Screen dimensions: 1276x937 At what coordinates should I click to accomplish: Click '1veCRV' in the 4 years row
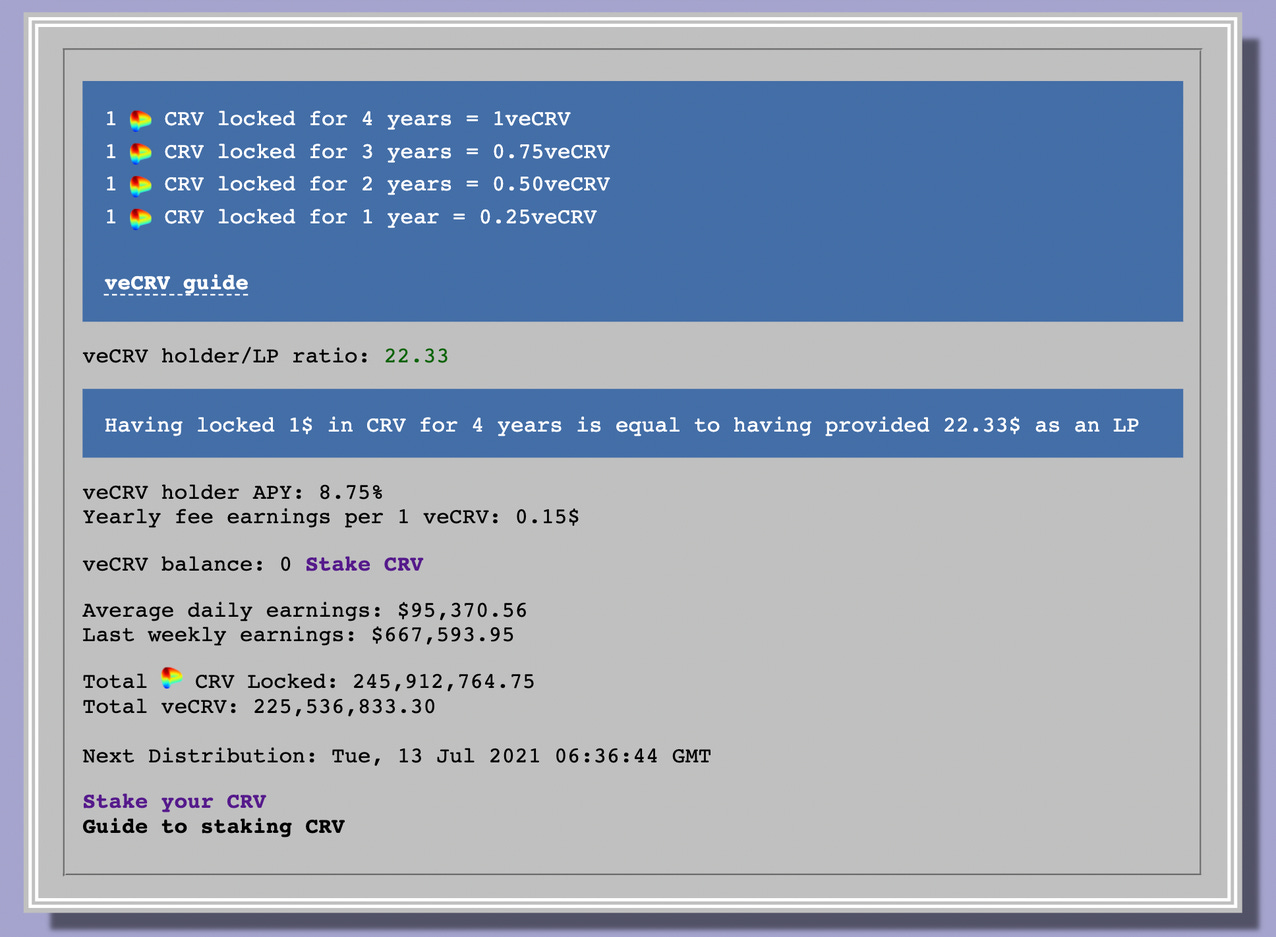tap(531, 119)
